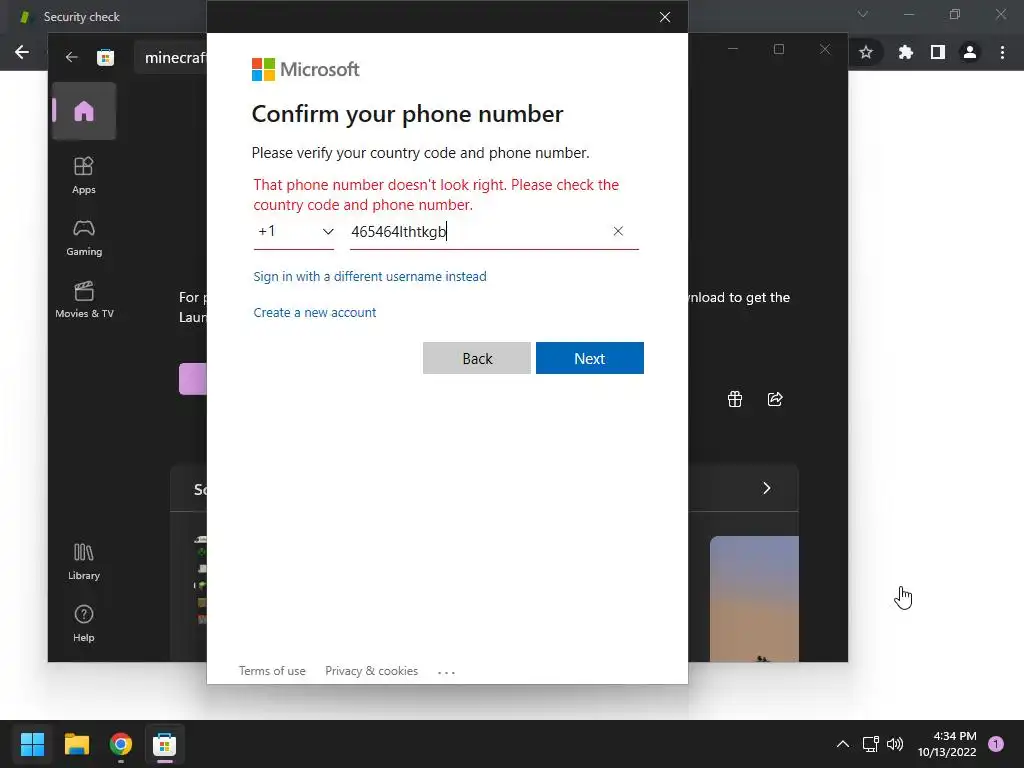1024x768 pixels.
Task: Click the Minecraft search box in the Store
Action: (171, 57)
